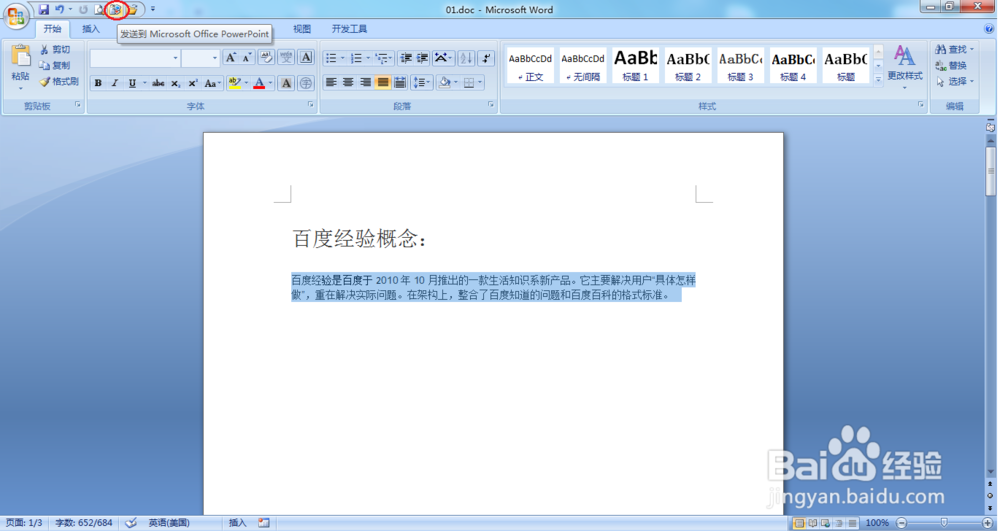
Task: Open the Bullets list dropdown arrow
Action: 342,58
